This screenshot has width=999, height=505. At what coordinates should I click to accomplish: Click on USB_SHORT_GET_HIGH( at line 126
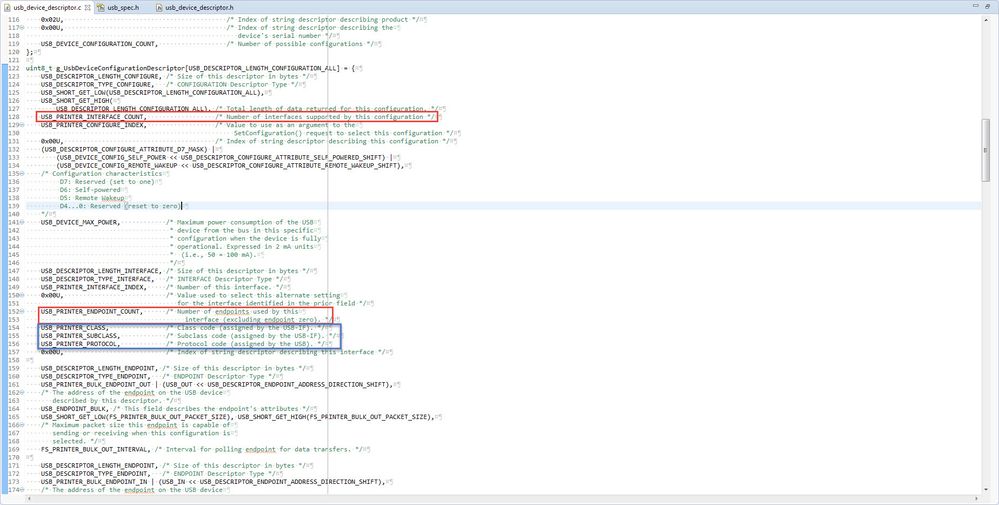pos(76,101)
